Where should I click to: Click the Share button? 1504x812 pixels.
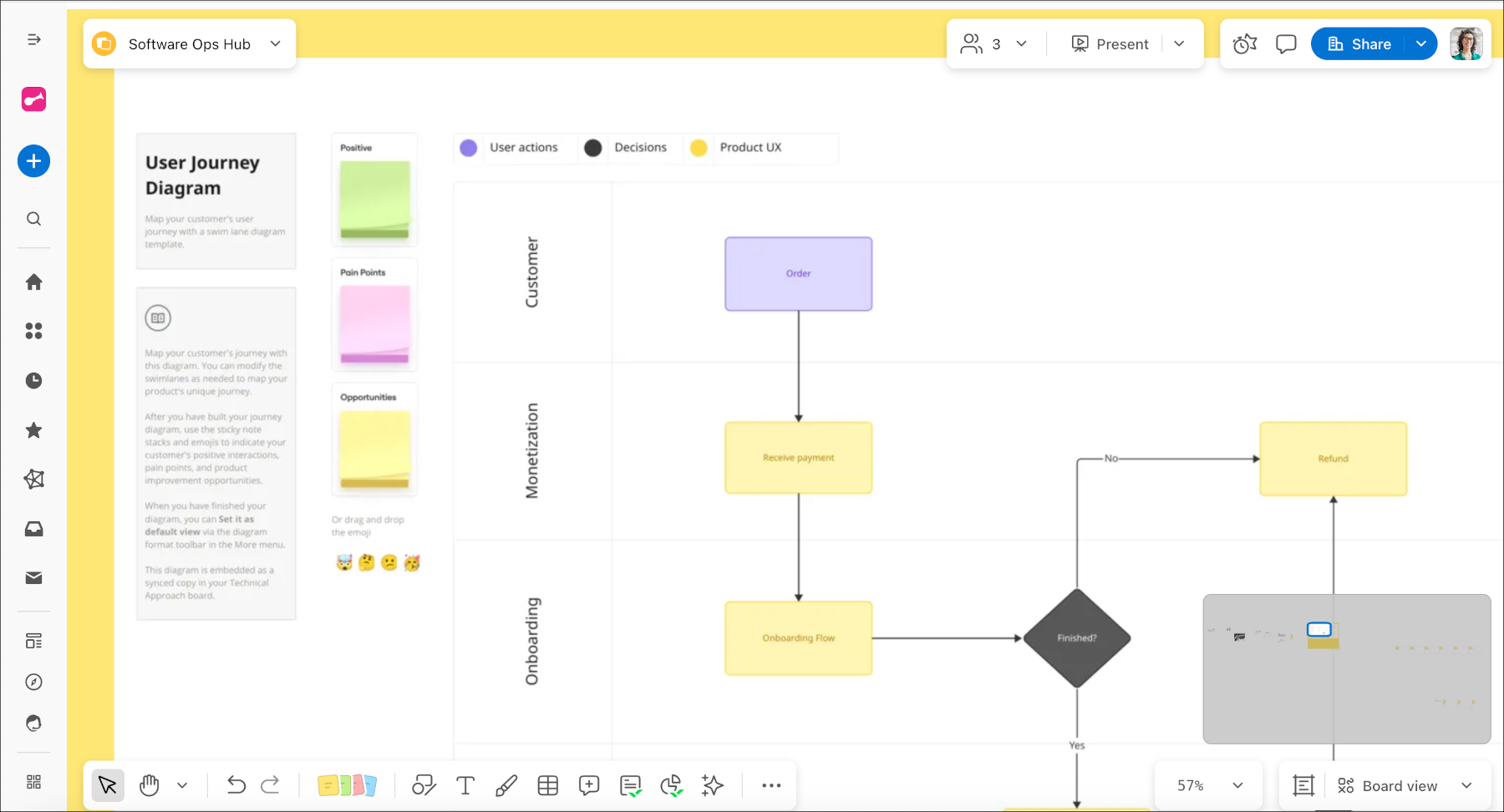click(x=1359, y=44)
